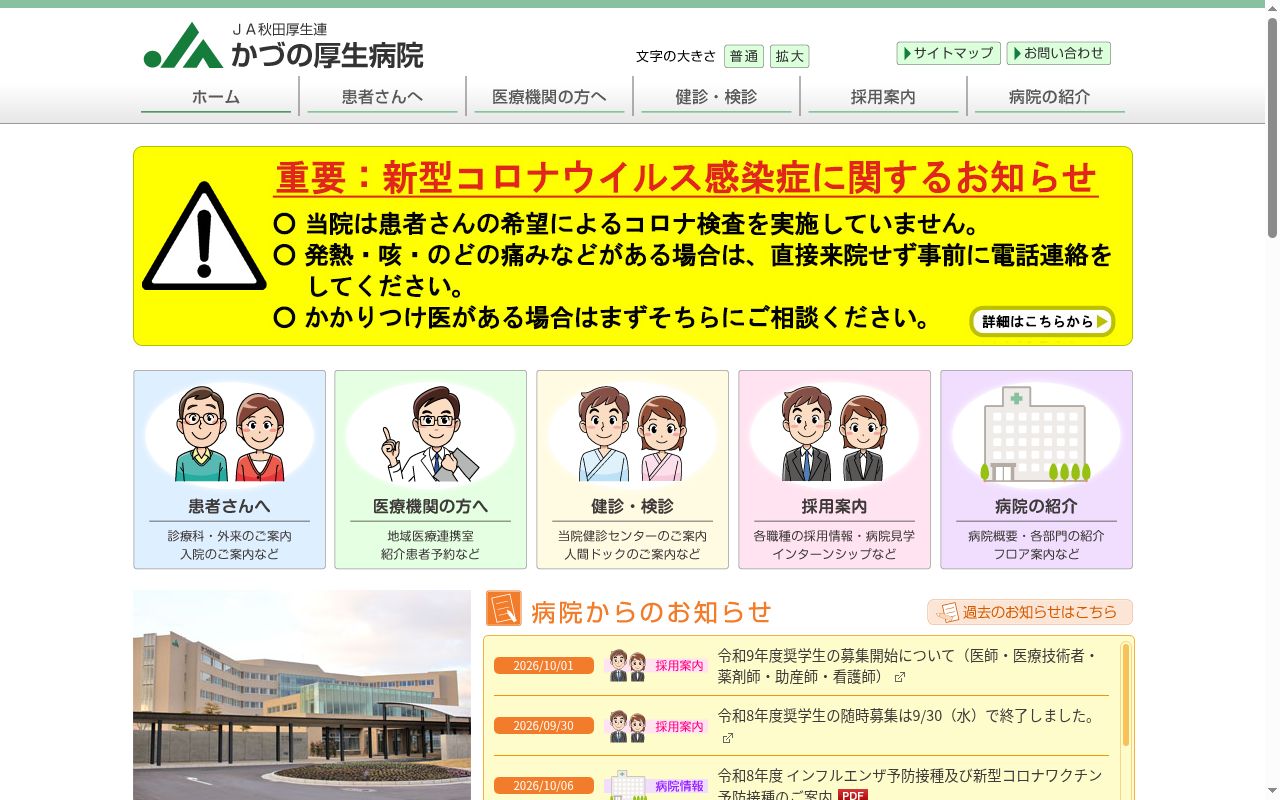The width and height of the screenshot is (1280, 800).
Task: Click the hospital building illustration for 病院の紹介
Action: pos(1036,433)
